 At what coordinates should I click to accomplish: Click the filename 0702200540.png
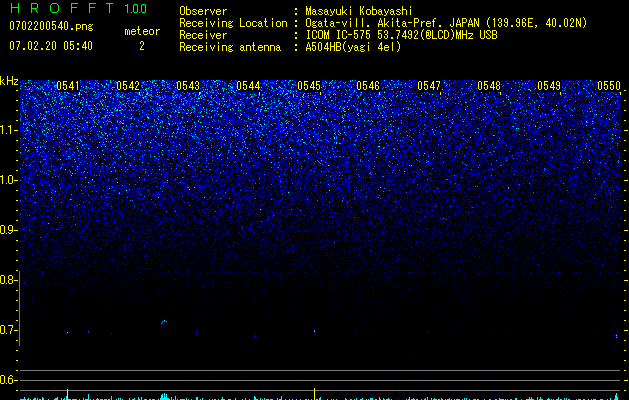51,27
